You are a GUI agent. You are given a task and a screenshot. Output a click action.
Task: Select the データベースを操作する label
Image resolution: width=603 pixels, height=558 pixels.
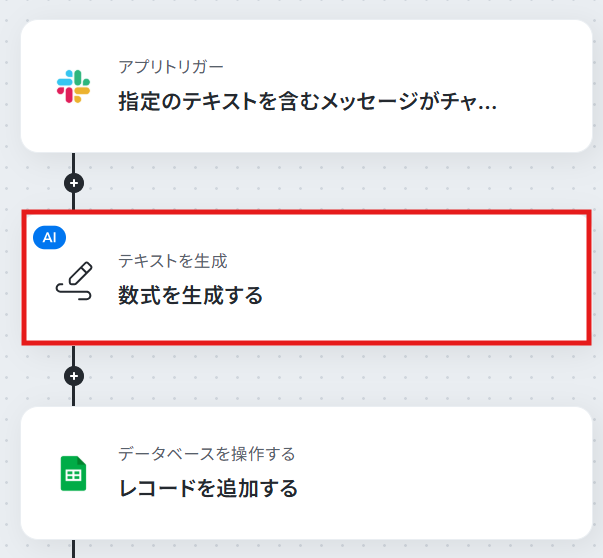click(x=207, y=454)
